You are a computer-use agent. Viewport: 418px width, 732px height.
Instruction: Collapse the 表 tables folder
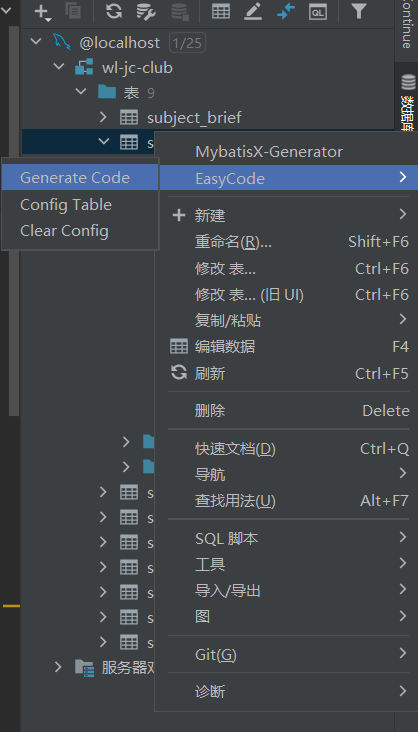[82, 92]
